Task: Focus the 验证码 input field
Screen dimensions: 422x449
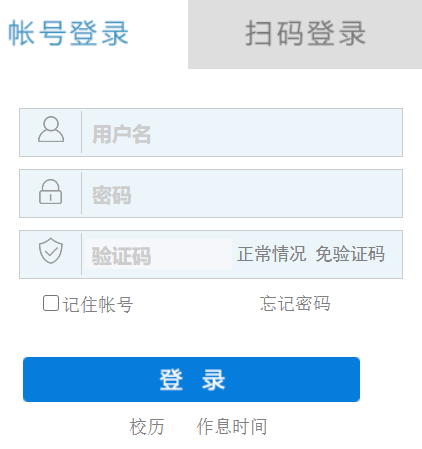Action: click(x=158, y=254)
